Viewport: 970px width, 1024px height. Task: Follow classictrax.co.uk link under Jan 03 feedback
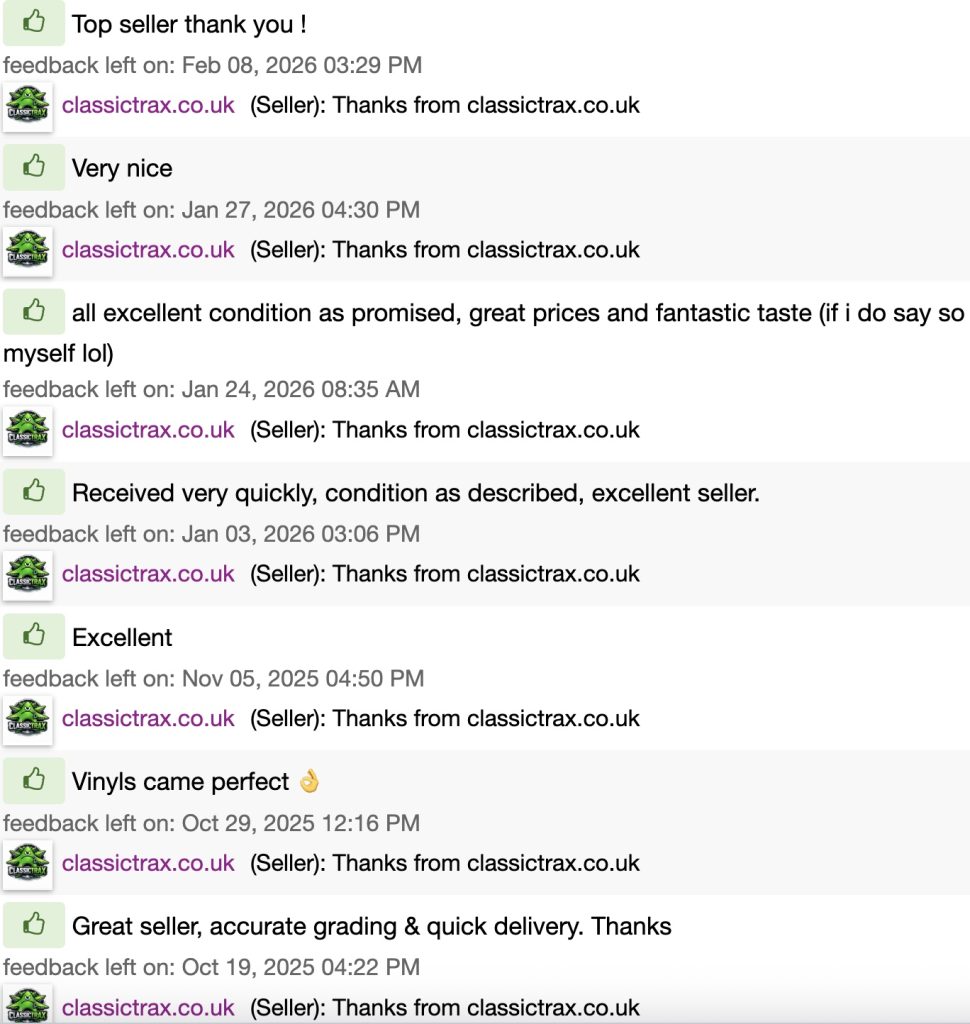(148, 573)
